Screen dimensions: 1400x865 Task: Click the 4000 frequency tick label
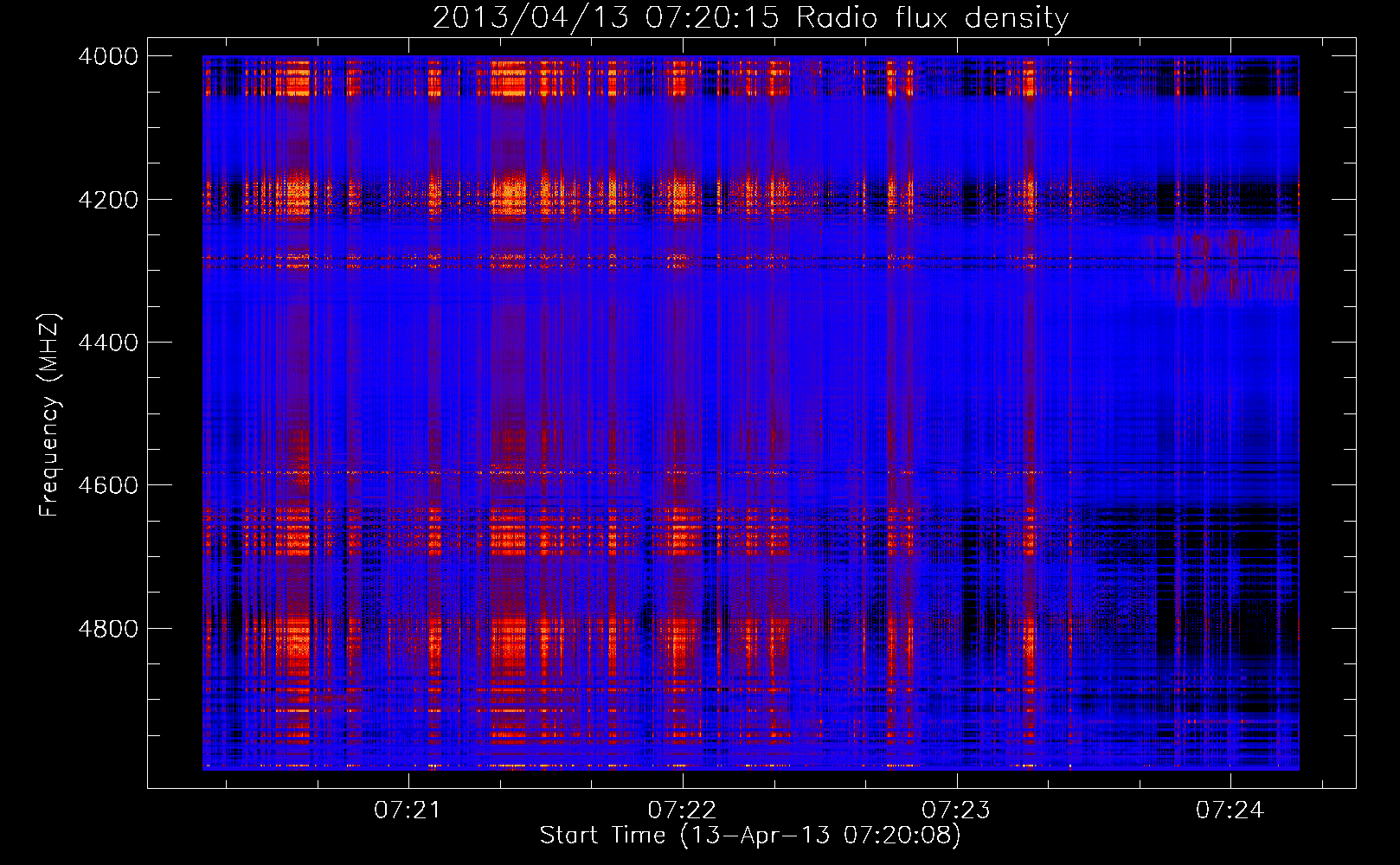pyautogui.click(x=108, y=56)
